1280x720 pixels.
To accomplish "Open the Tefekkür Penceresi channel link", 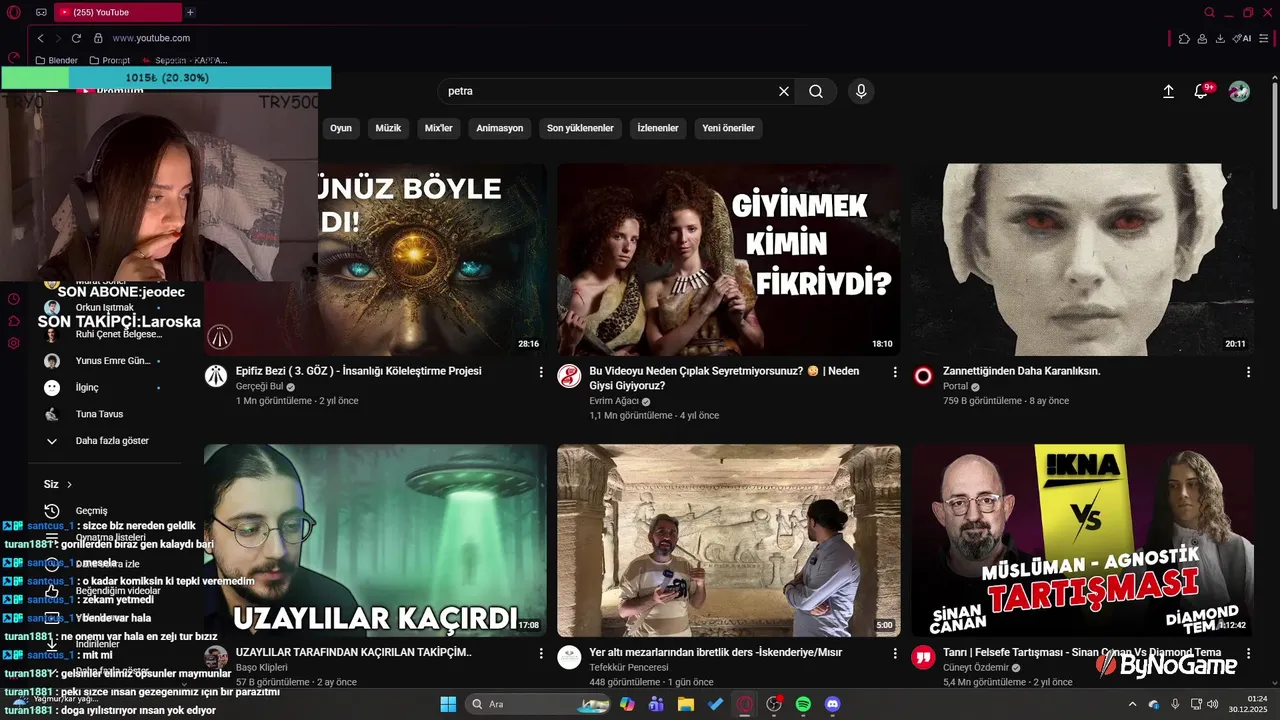I will click(629, 667).
